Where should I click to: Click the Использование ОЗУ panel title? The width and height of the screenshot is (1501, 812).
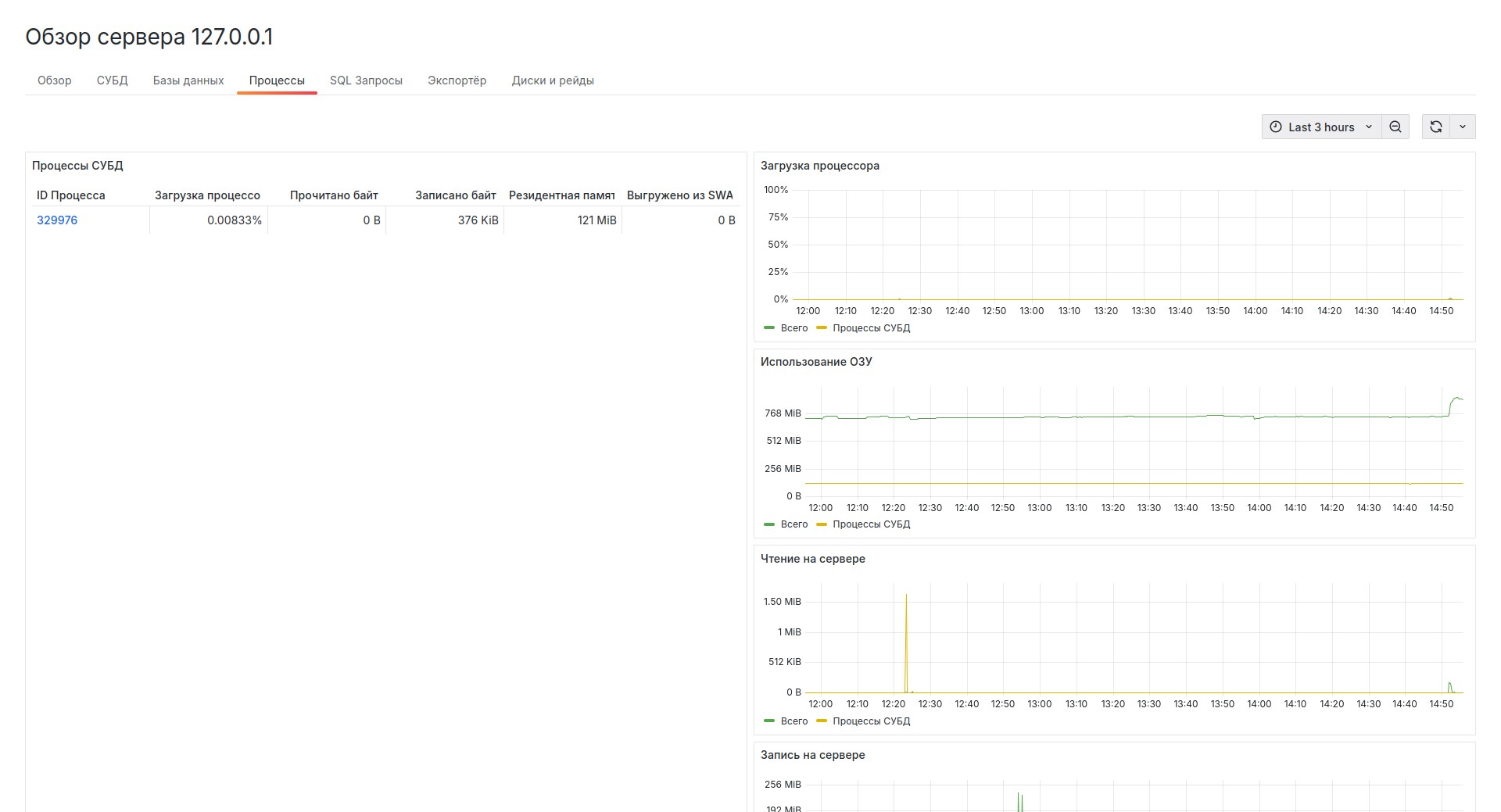pyautogui.click(x=816, y=362)
